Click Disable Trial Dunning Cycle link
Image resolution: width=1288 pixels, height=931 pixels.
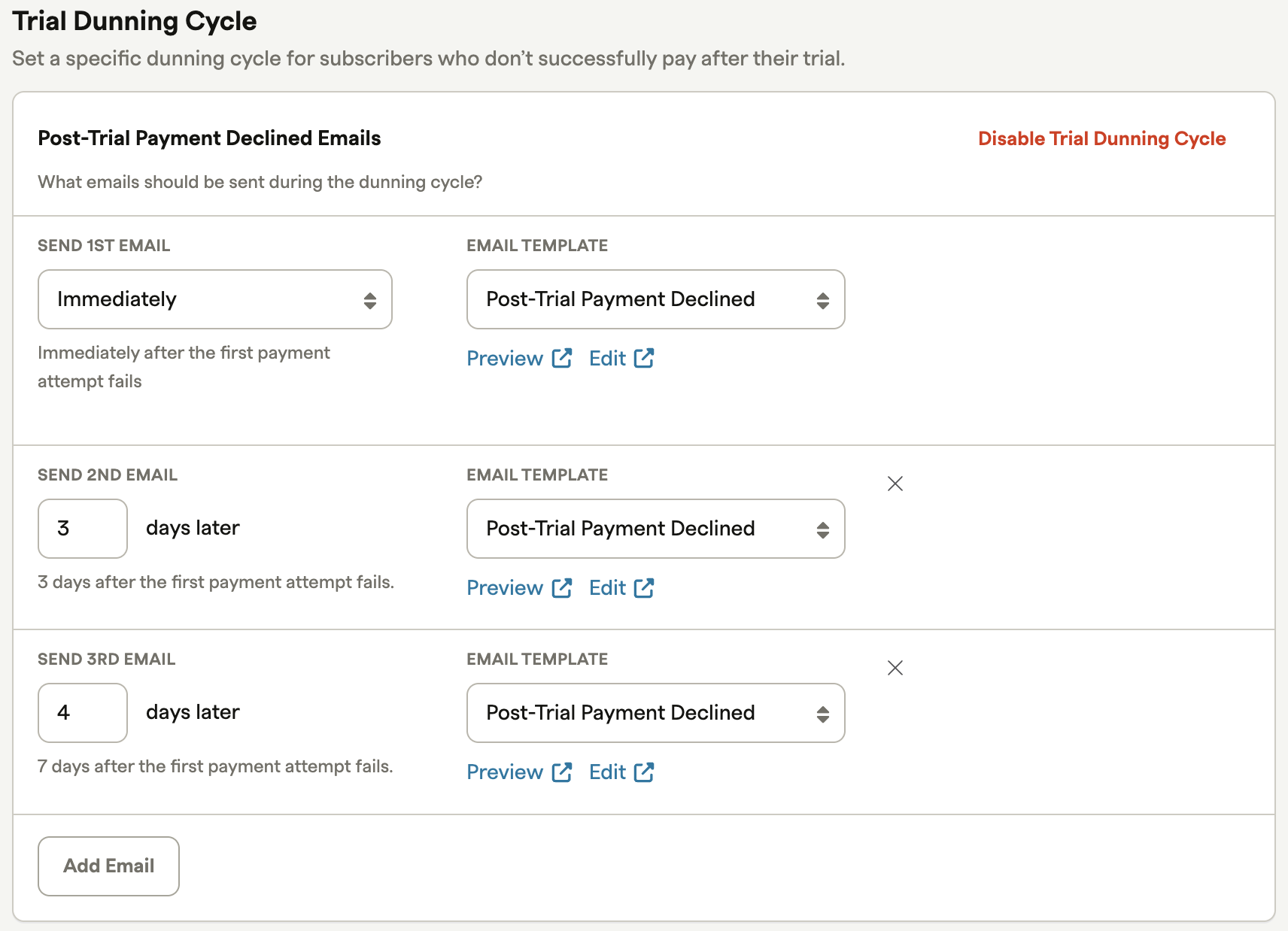tap(1101, 139)
